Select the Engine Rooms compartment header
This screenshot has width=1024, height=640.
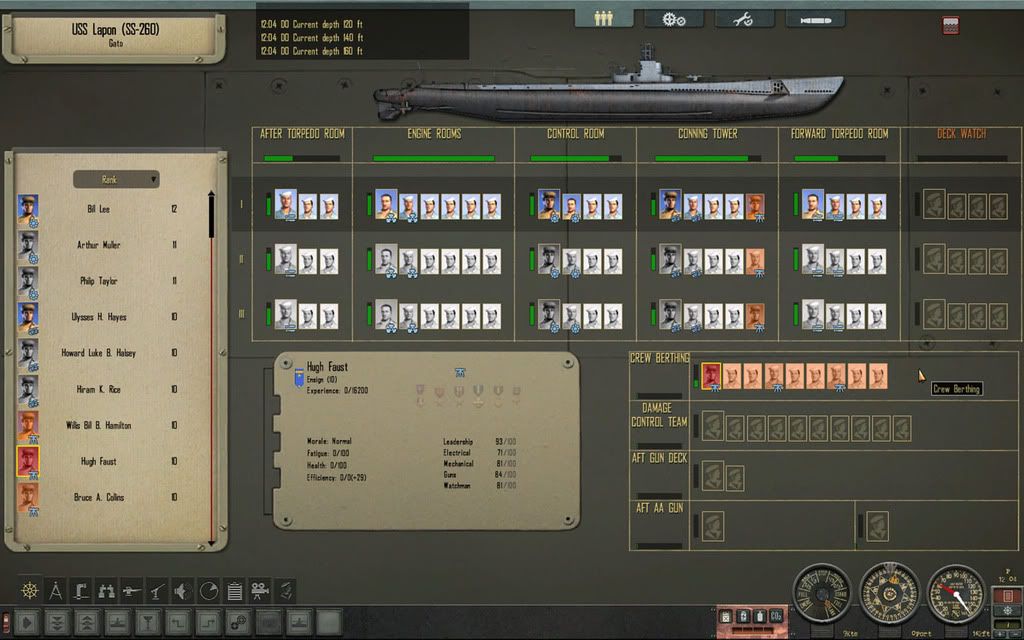tap(434, 134)
